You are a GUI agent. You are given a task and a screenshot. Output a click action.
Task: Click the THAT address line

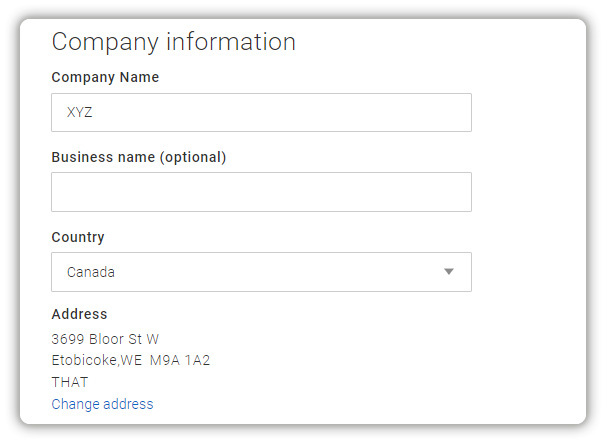pyautogui.click(x=70, y=382)
